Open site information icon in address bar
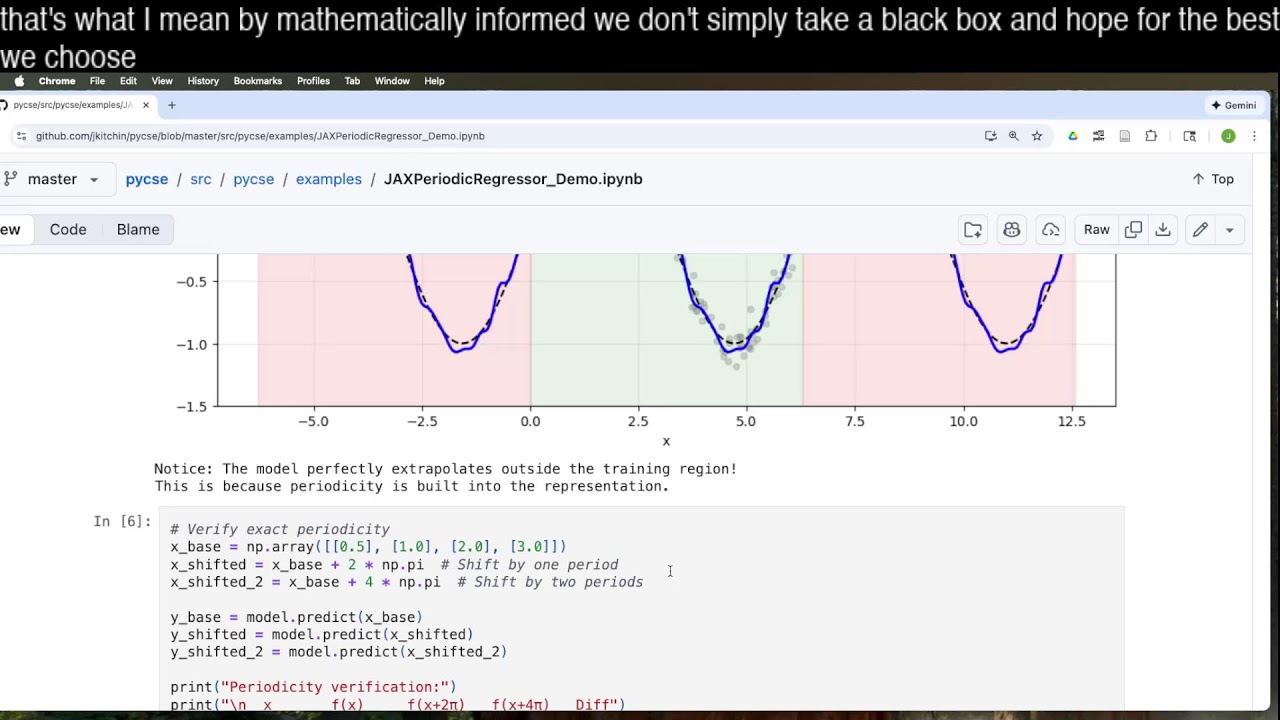The width and height of the screenshot is (1280, 720). pos(21,136)
